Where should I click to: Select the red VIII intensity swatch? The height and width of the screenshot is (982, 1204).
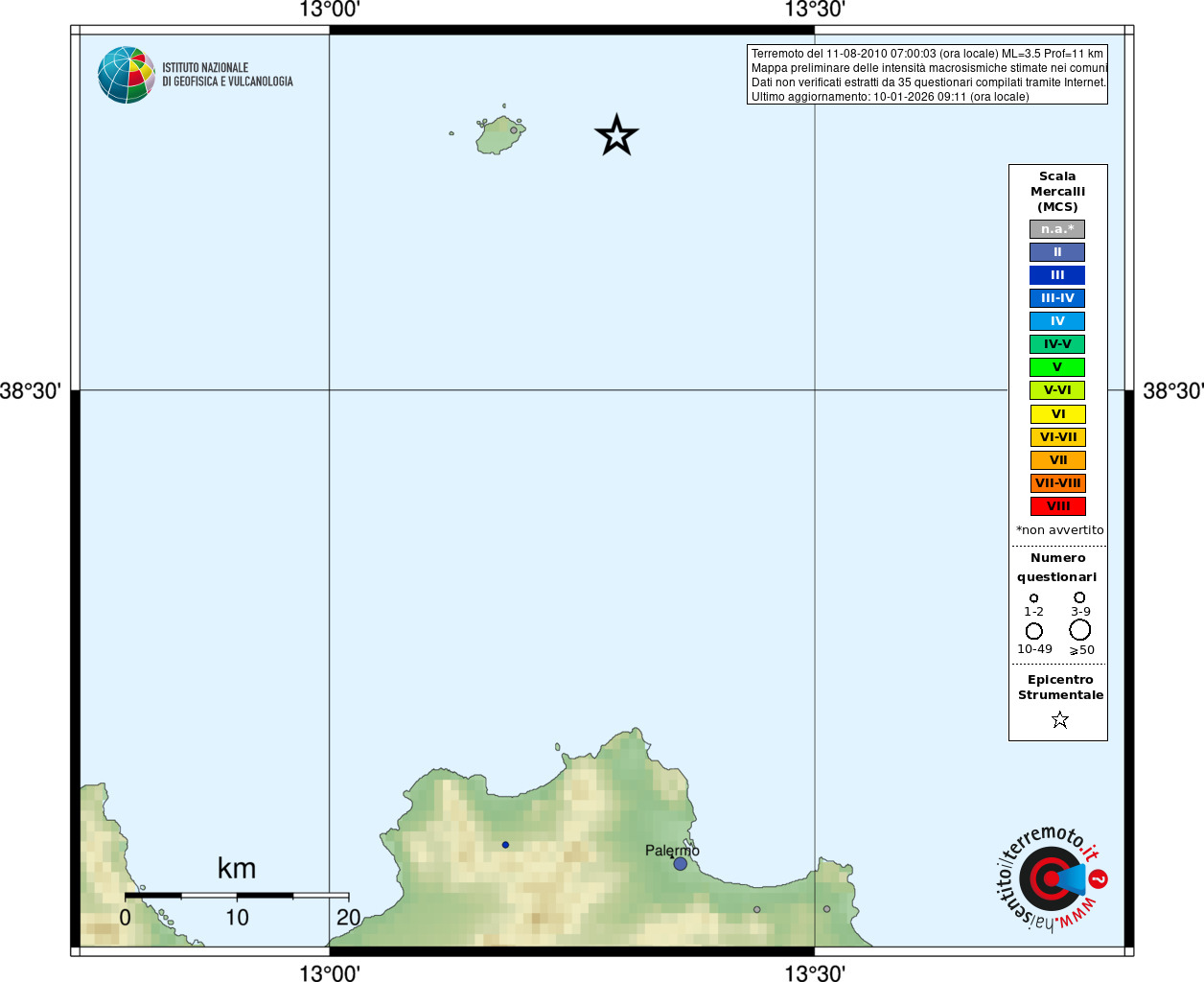(1057, 506)
